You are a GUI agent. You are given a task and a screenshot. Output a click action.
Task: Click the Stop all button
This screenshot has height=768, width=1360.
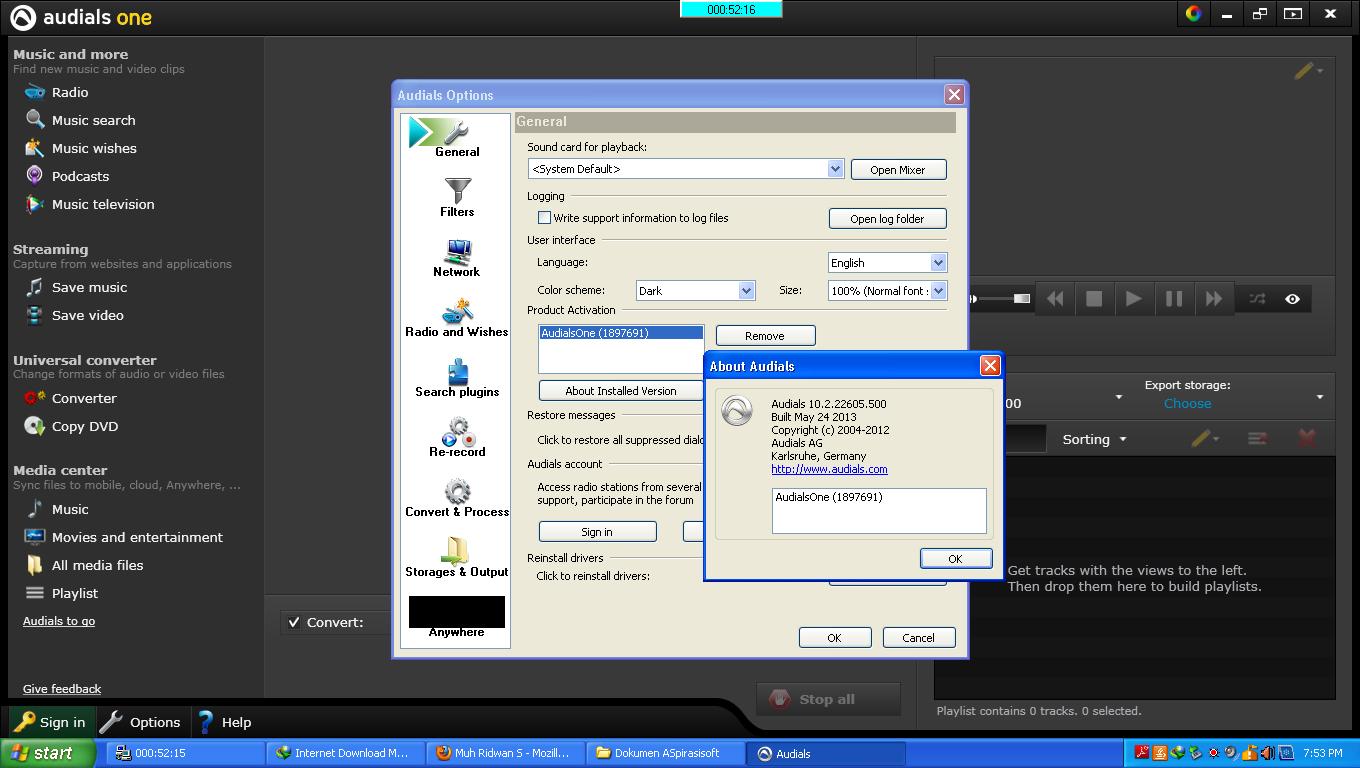tap(827, 699)
